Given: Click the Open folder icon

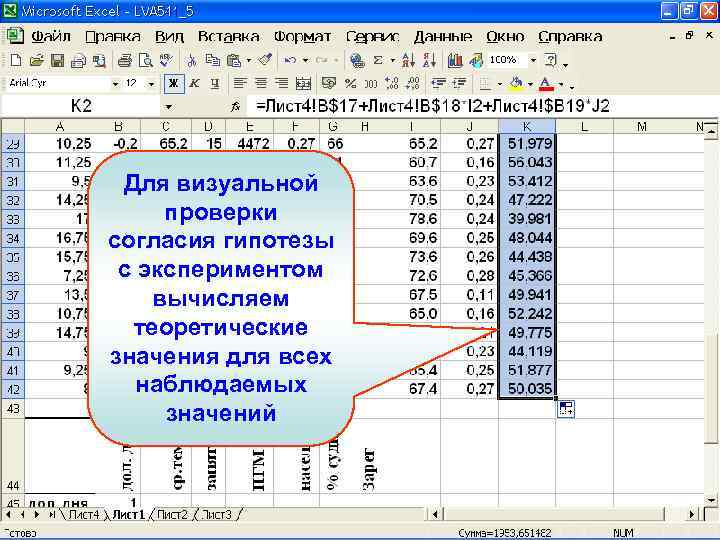Looking at the screenshot, I should [x=36, y=60].
